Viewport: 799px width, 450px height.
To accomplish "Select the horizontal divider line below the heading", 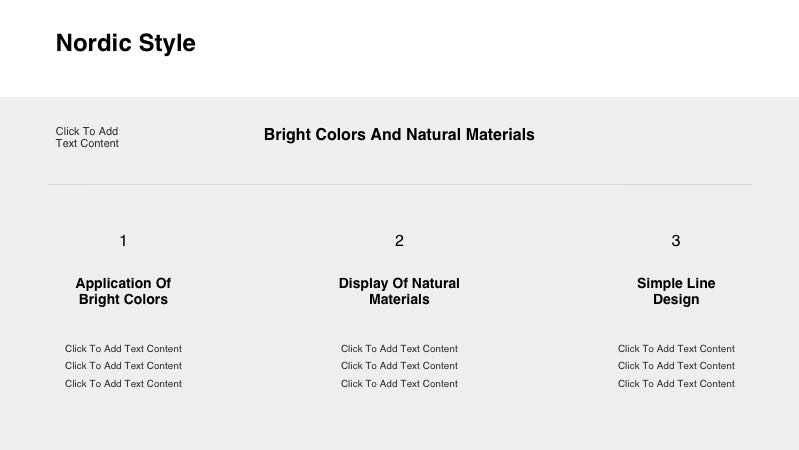I will [x=399, y=184].
